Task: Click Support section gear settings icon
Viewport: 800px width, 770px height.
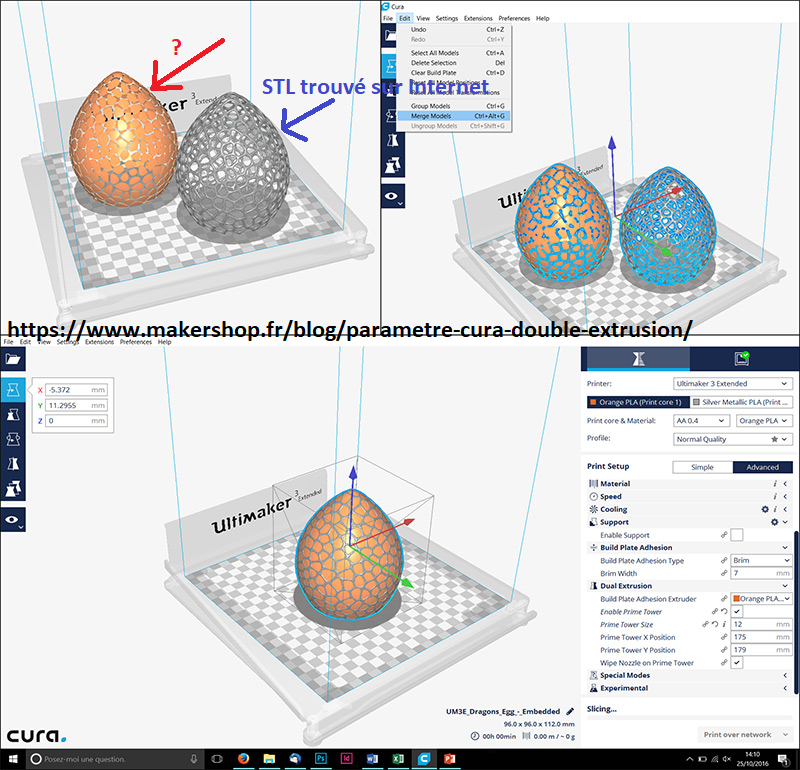Action: tap(774, 522)
